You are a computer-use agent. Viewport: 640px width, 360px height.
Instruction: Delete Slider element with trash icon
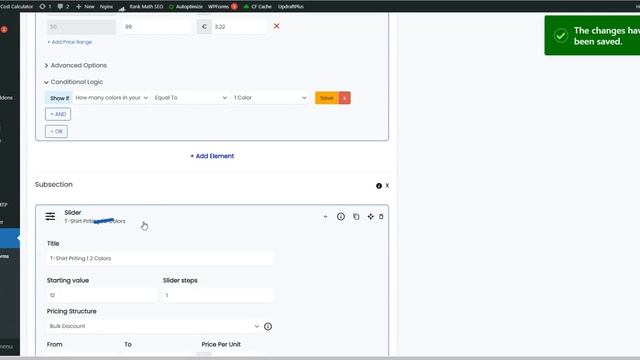pos(381,217)
